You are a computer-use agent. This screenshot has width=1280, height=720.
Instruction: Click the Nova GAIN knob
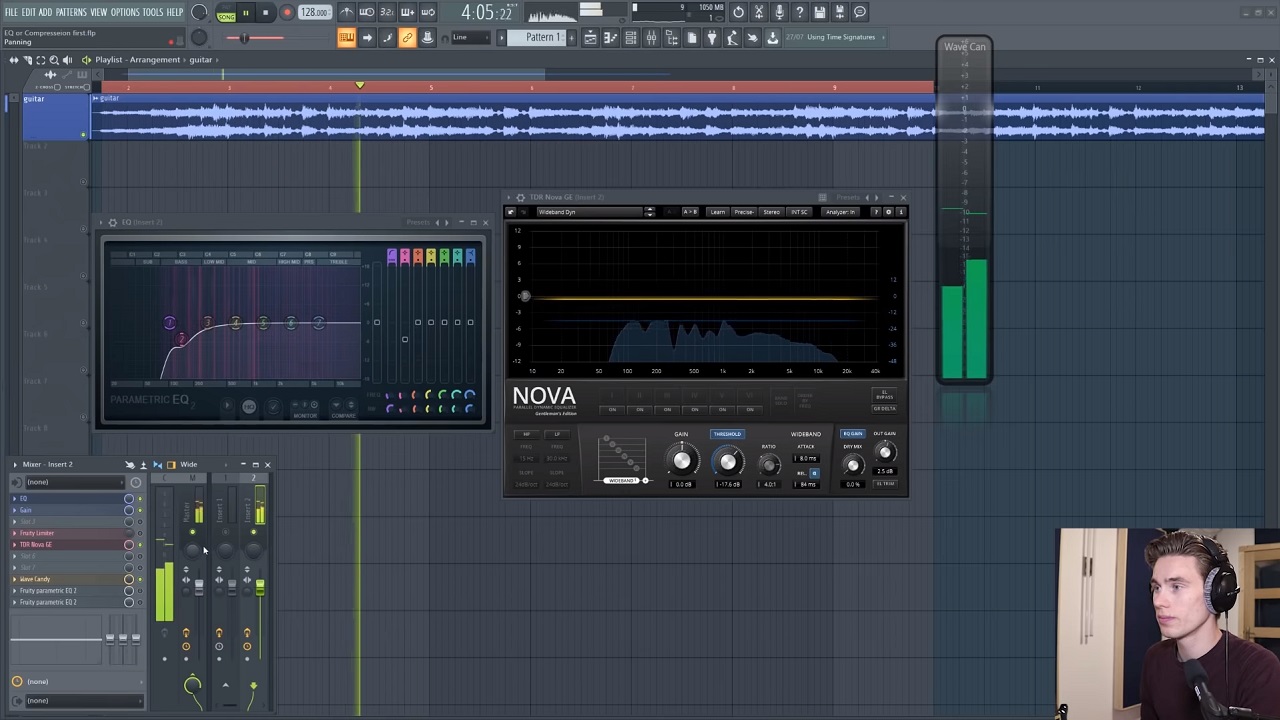click(x=682, y=461)
